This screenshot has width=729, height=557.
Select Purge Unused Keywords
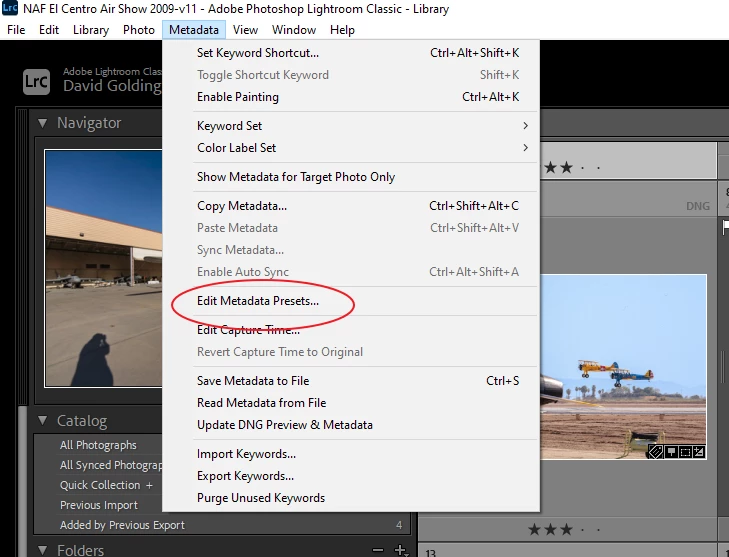(351, 498)
